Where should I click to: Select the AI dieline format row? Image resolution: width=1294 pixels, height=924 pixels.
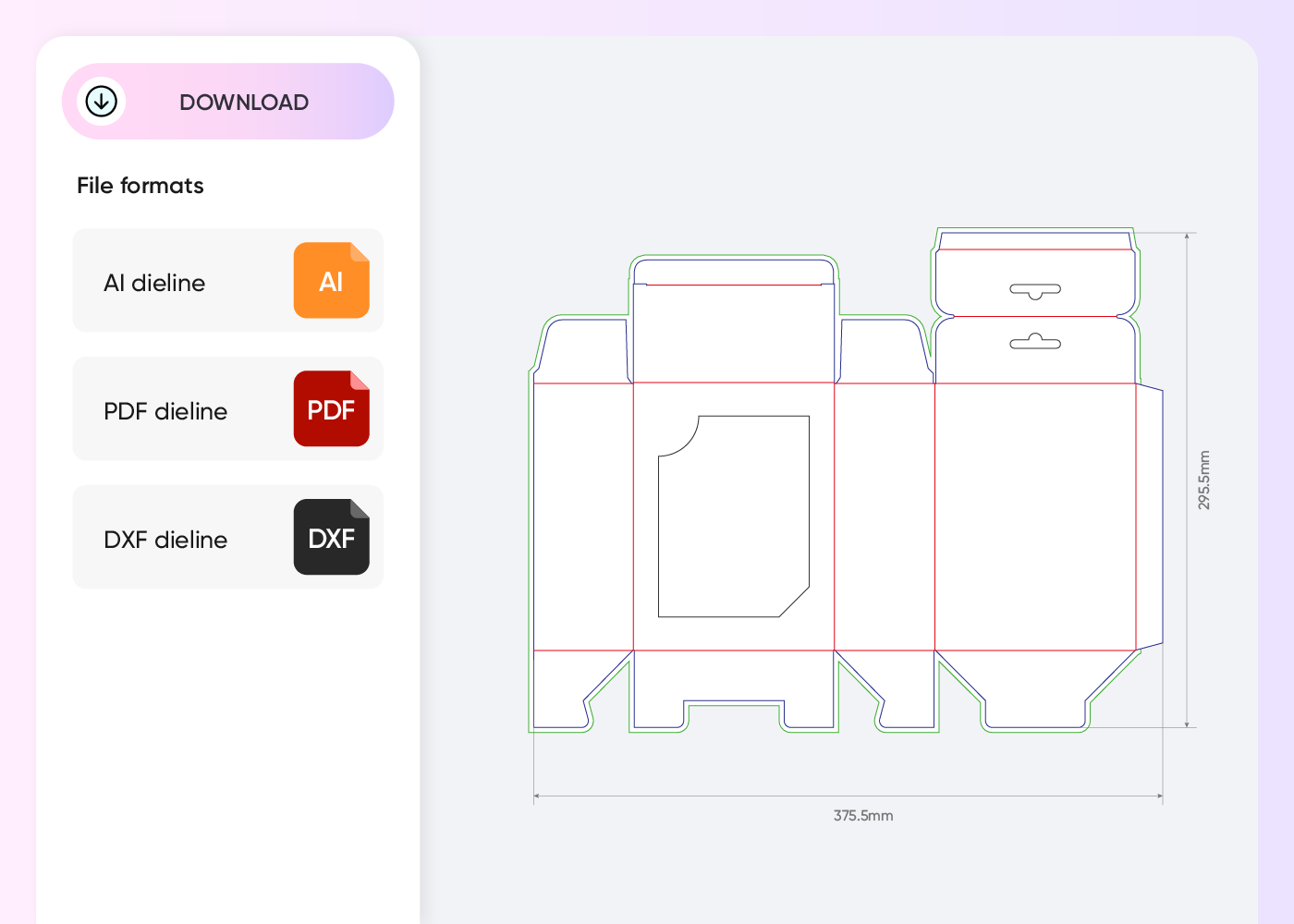228,280
